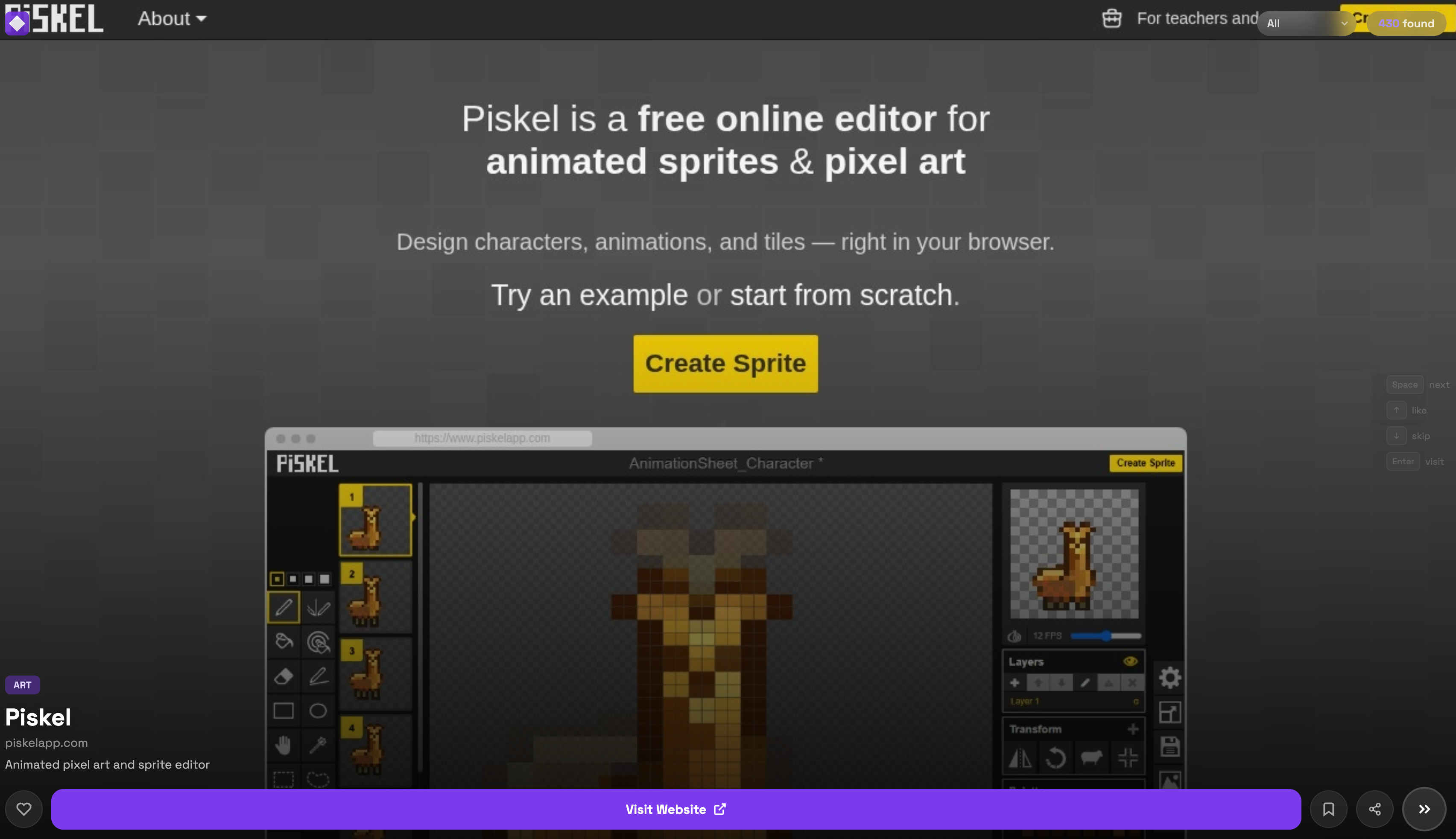
Task: Click the Create Sprite button
Action: [x=725, y=363]
